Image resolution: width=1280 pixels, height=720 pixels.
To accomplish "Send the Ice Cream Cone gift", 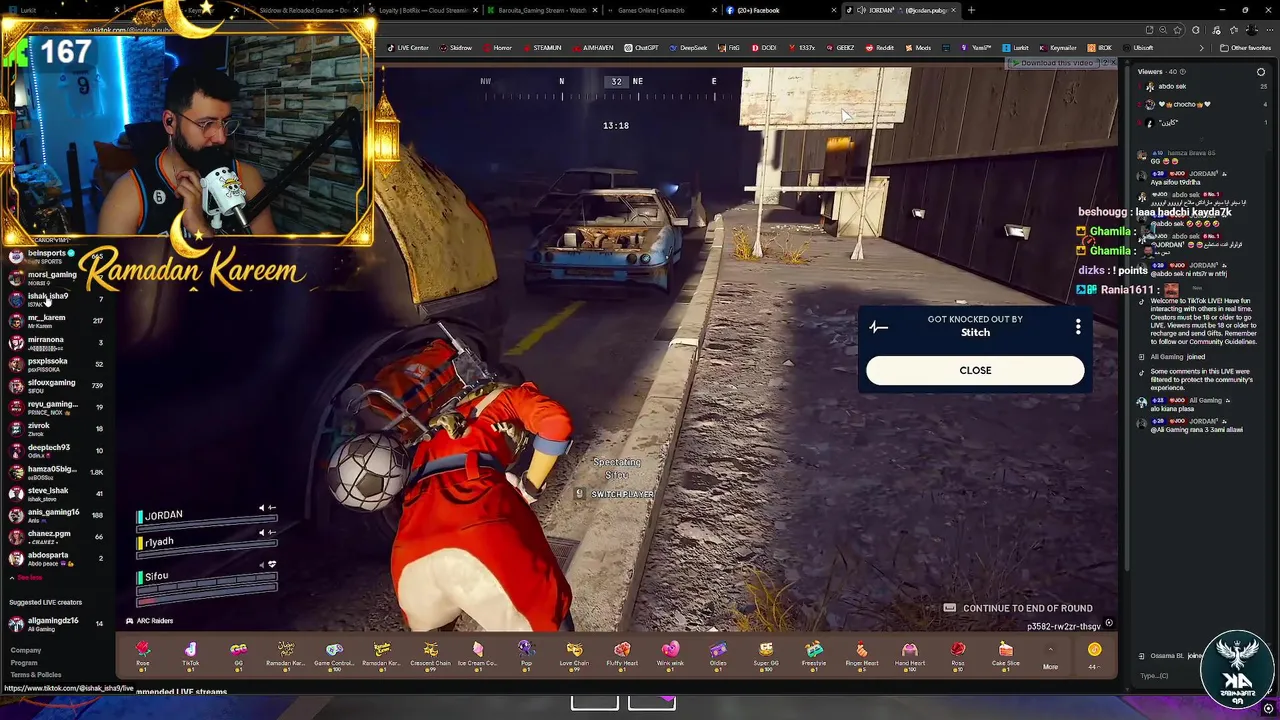I will tap(478, 654).
